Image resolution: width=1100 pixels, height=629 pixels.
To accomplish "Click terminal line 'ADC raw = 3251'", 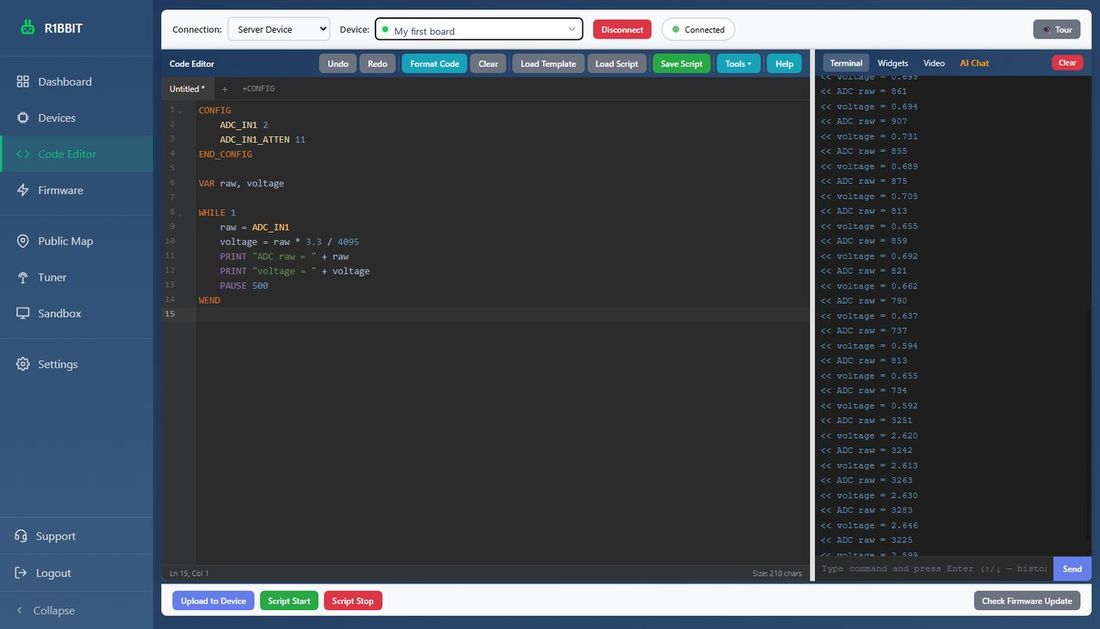I will tap(866, 421).
